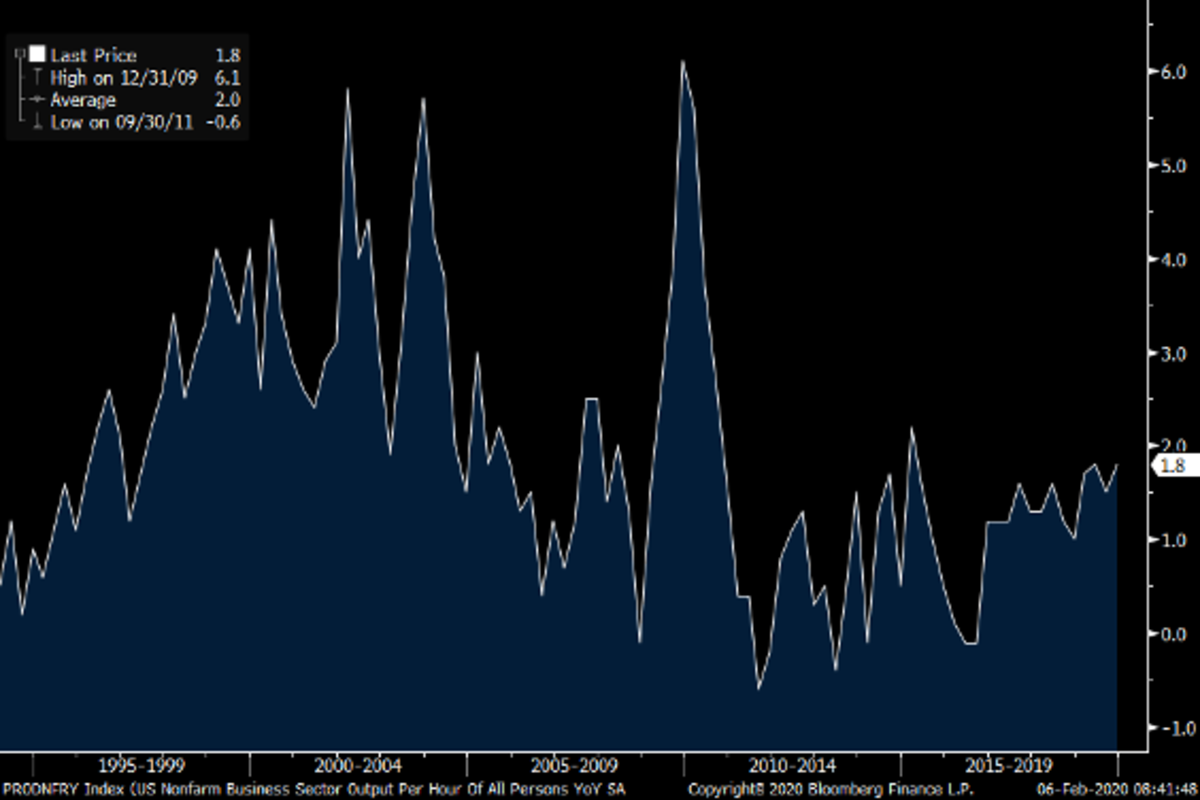Click the 2010-2014 time axis label
This screenshot has height=800, width=1200.
(x=793, y=766)
